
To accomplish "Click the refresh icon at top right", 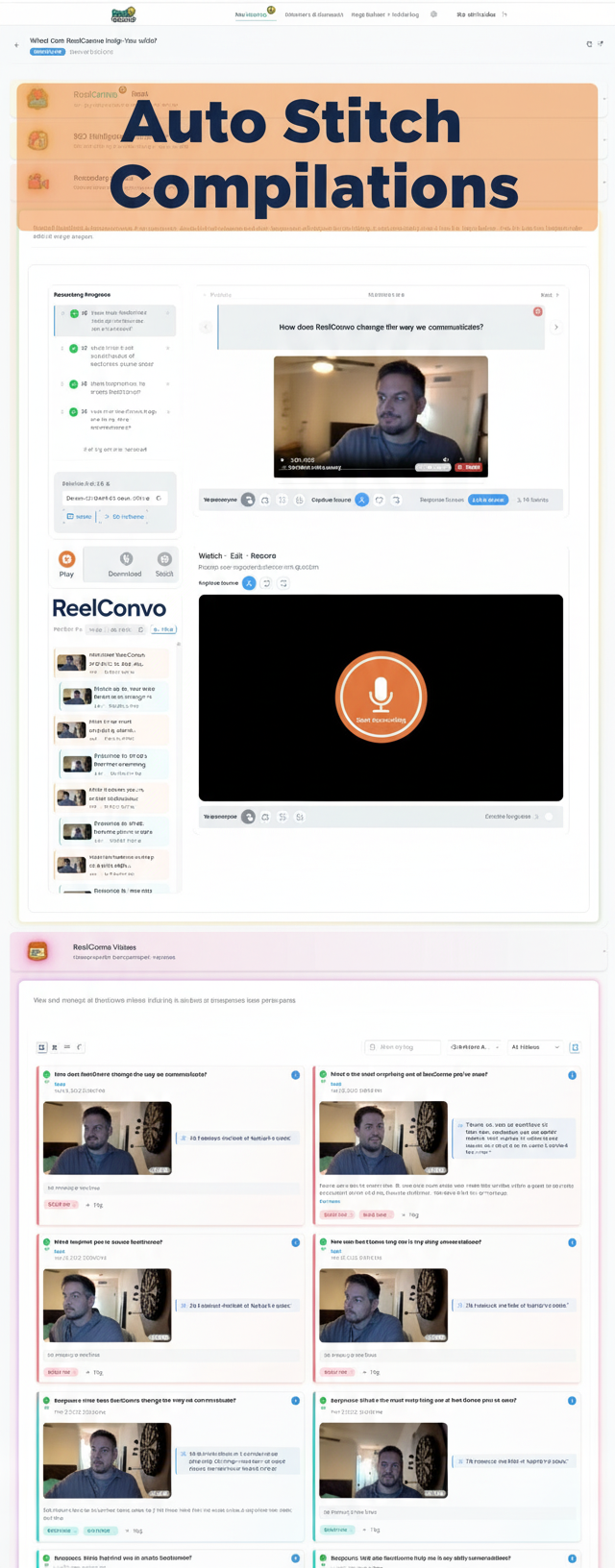I will [x=589, y=44].
